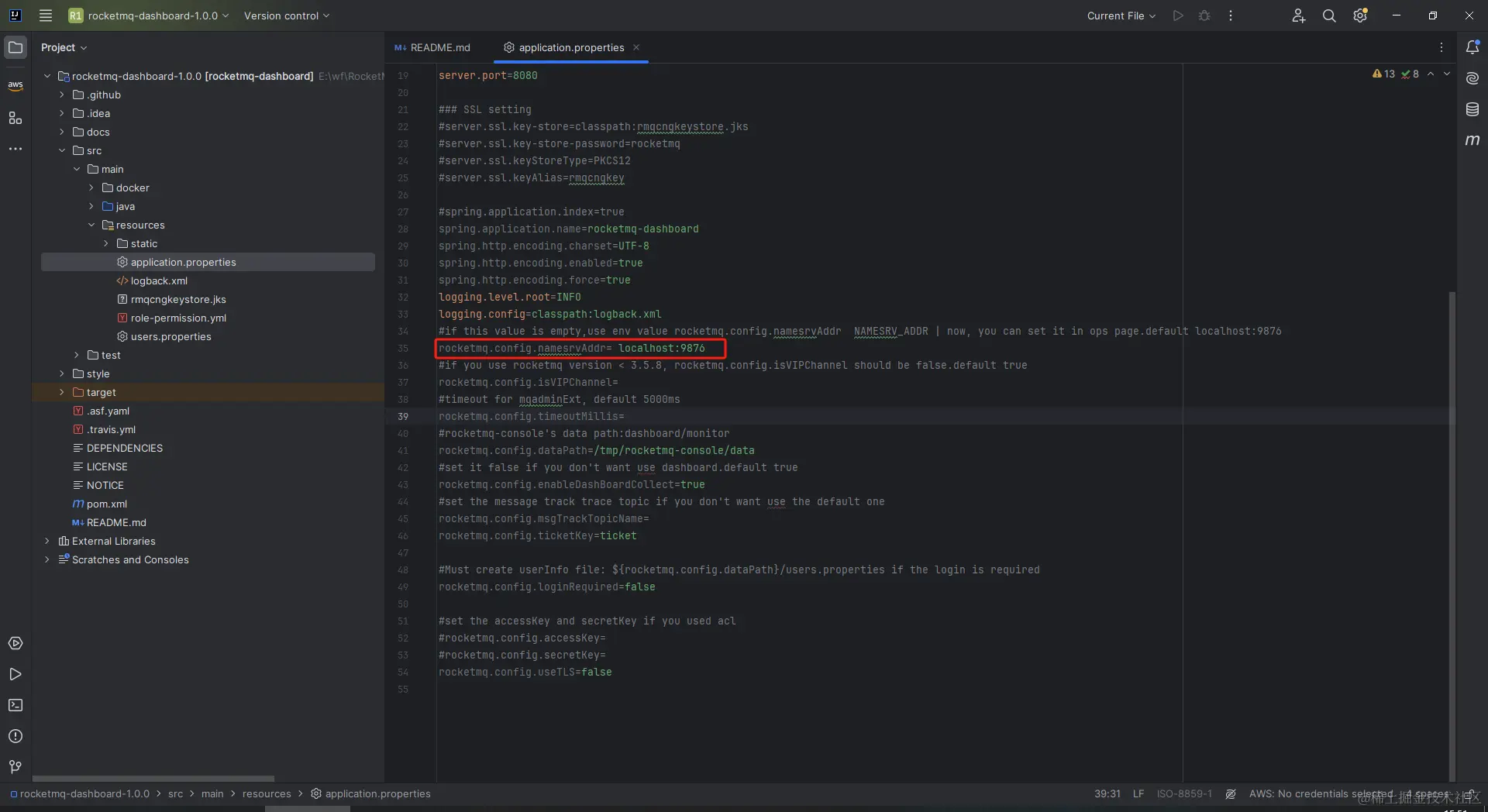Viewport: 1488px width, 812px height.
Task: Open the Problems tool window
Action: (15, 736)
